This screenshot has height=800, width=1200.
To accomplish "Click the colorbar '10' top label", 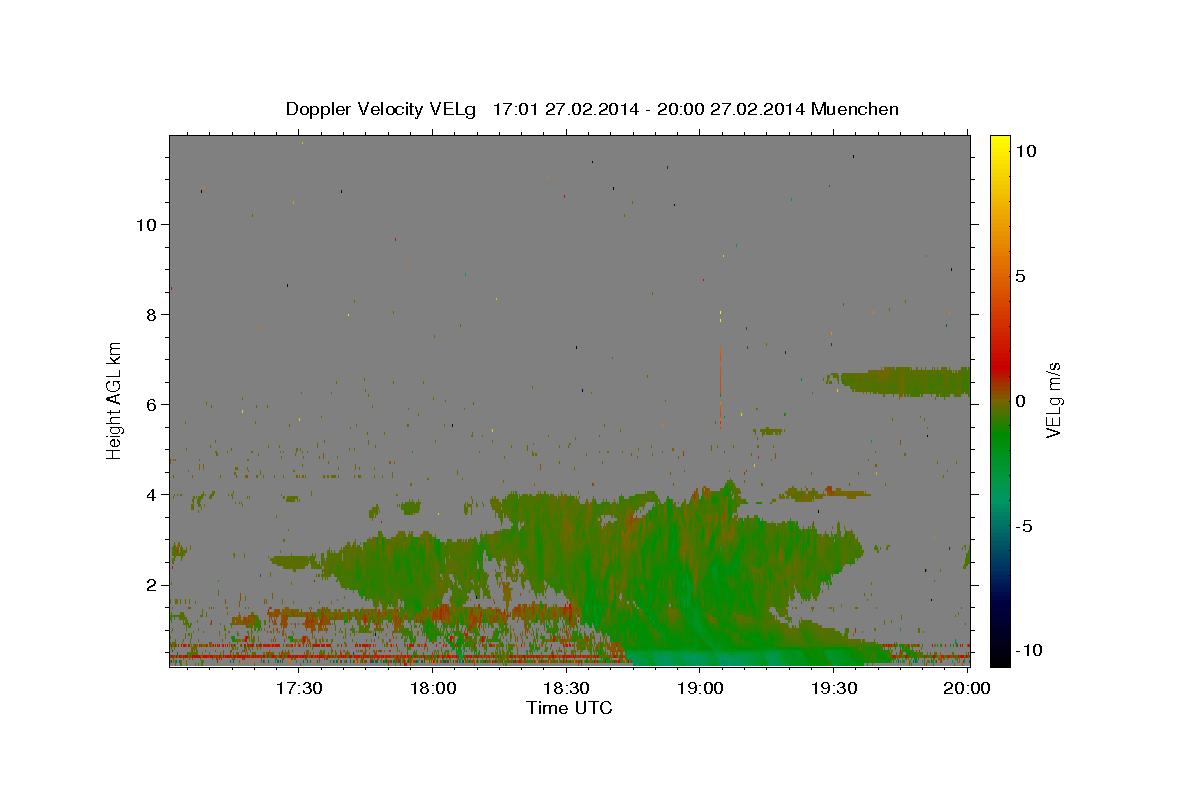I will pyautogui.click(x=1025, y=151).
